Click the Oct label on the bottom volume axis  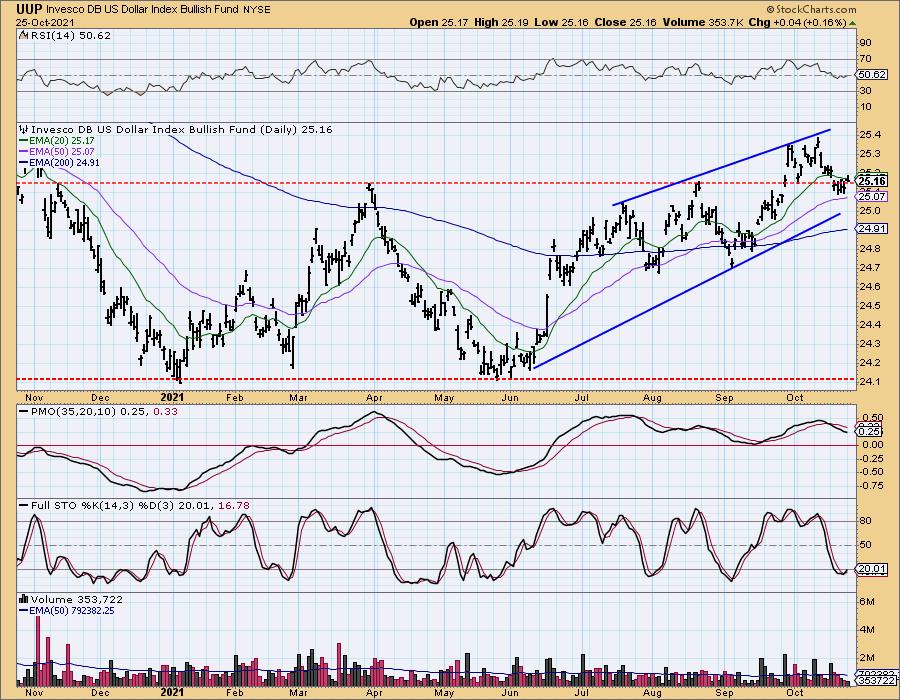coord(794,693)
